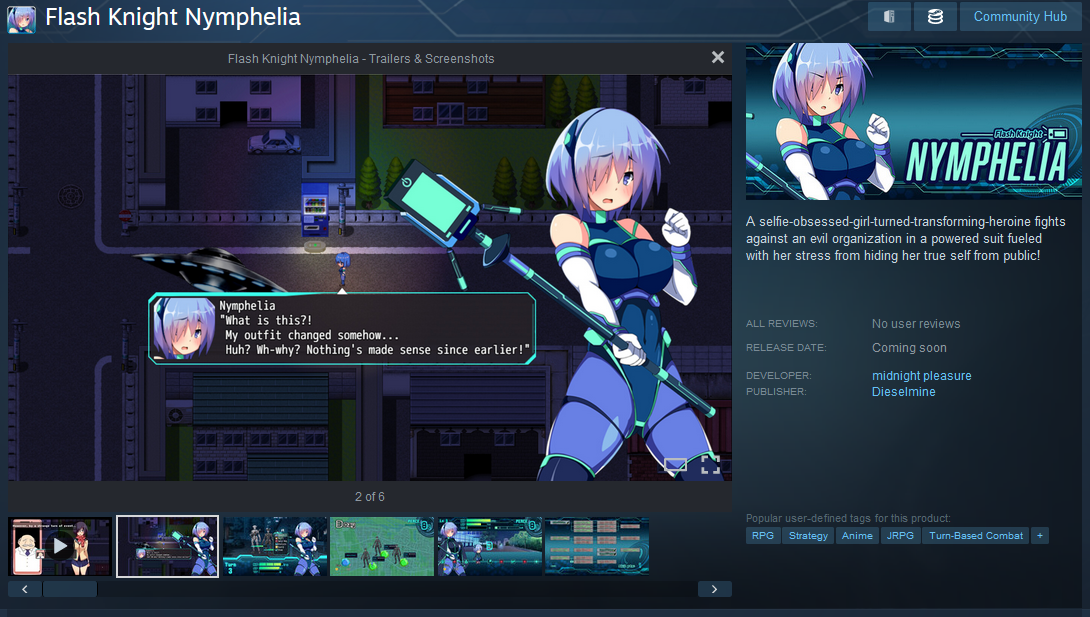Open the green map screenshot thumbnail
Viewport: 1090px width, 617px height.
382,546
